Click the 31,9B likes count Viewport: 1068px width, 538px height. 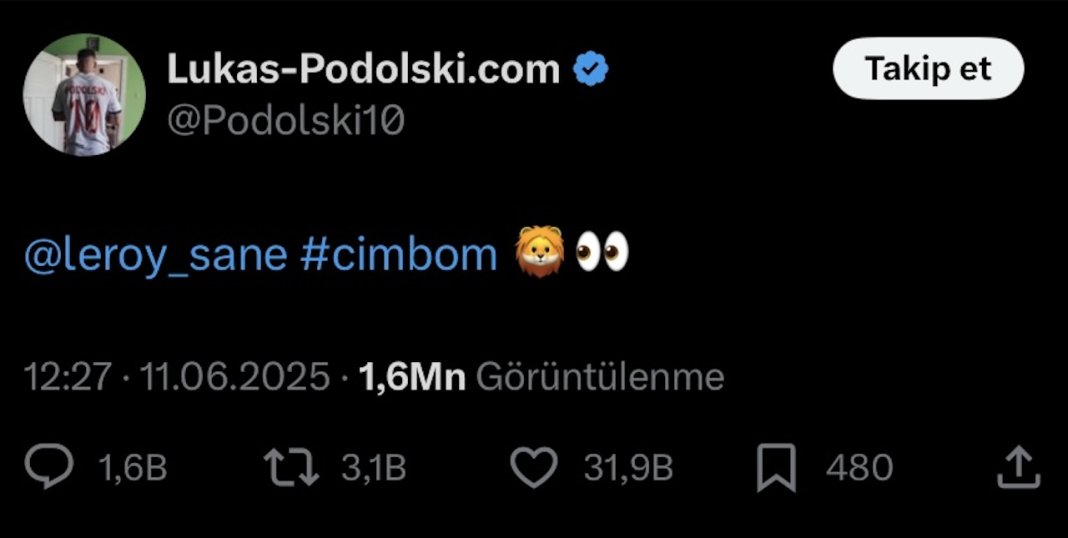point(628,468)
